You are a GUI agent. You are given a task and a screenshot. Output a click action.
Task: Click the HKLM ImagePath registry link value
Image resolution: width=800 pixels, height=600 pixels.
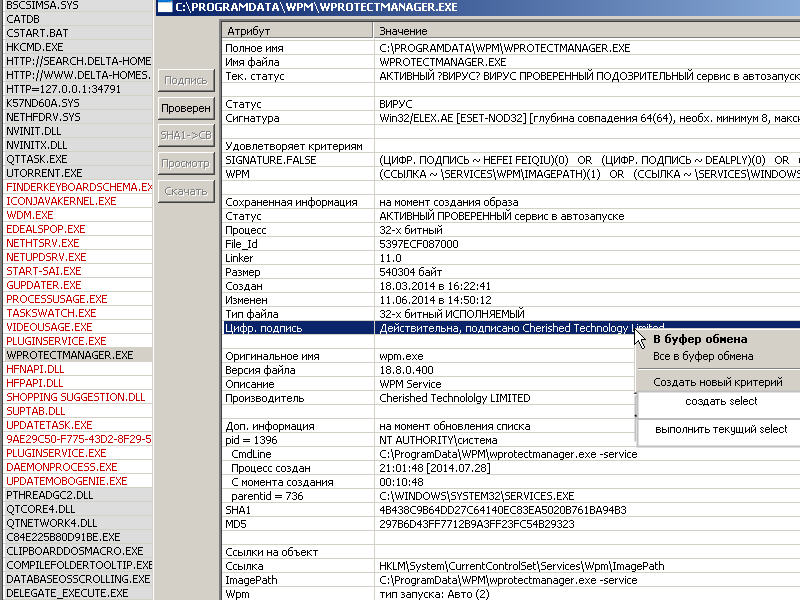coord(521,566)
